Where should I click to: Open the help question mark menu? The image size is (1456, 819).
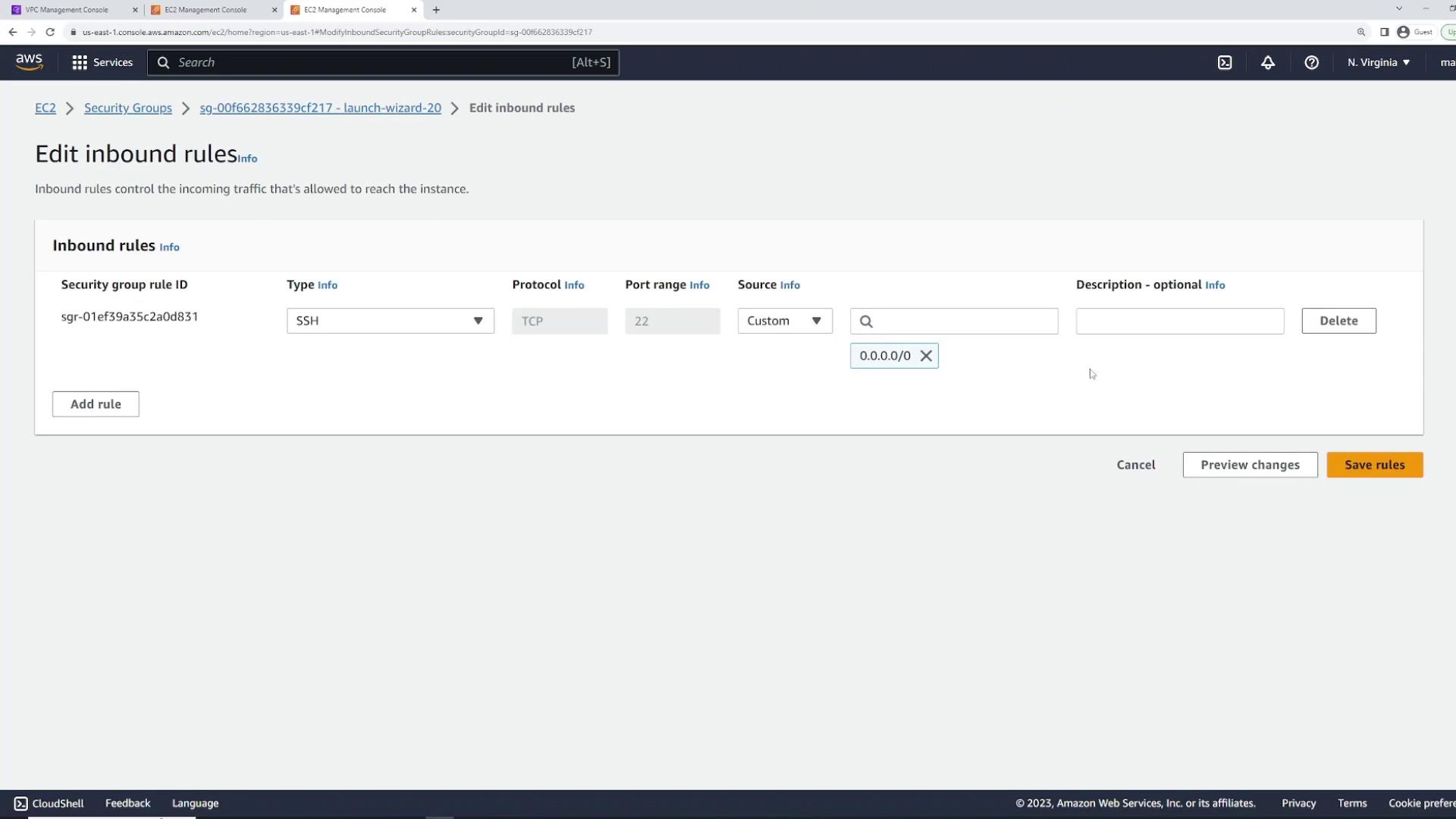pyautogui.click(x=1311, y=63)
